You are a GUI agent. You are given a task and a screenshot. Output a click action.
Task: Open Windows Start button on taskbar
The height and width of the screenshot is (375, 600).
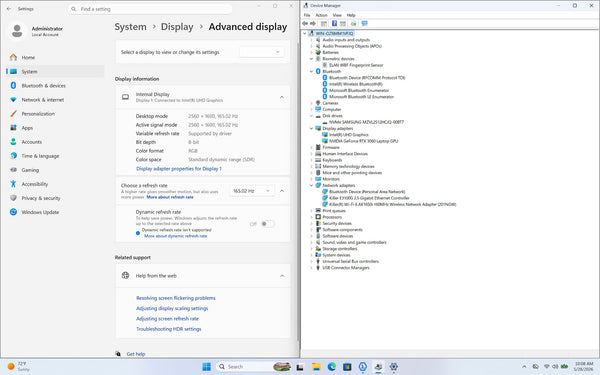(207, 367)
